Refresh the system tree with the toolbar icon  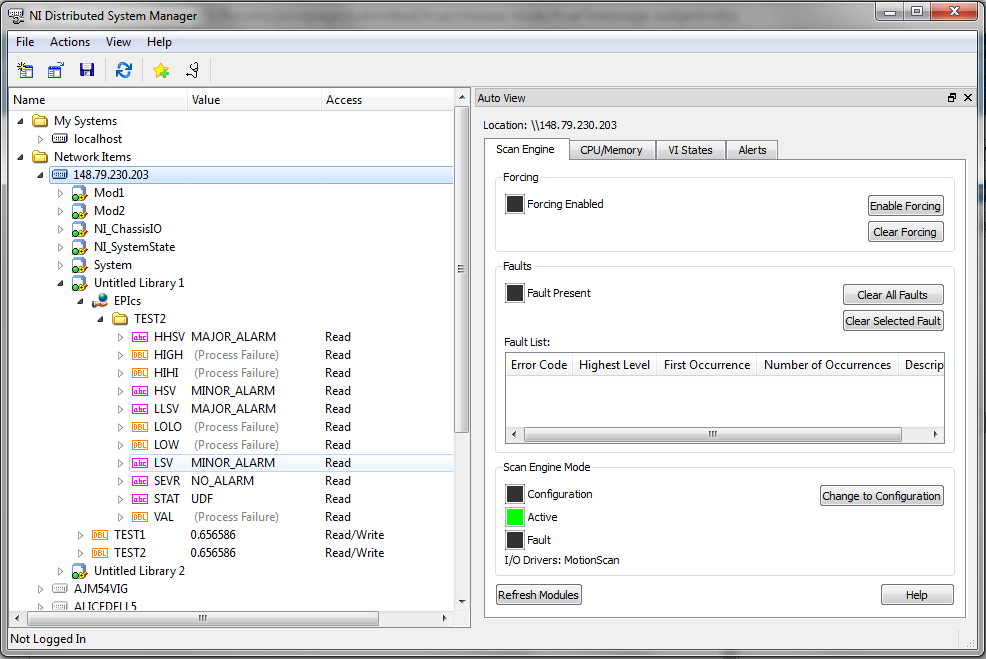click(124, 70)
